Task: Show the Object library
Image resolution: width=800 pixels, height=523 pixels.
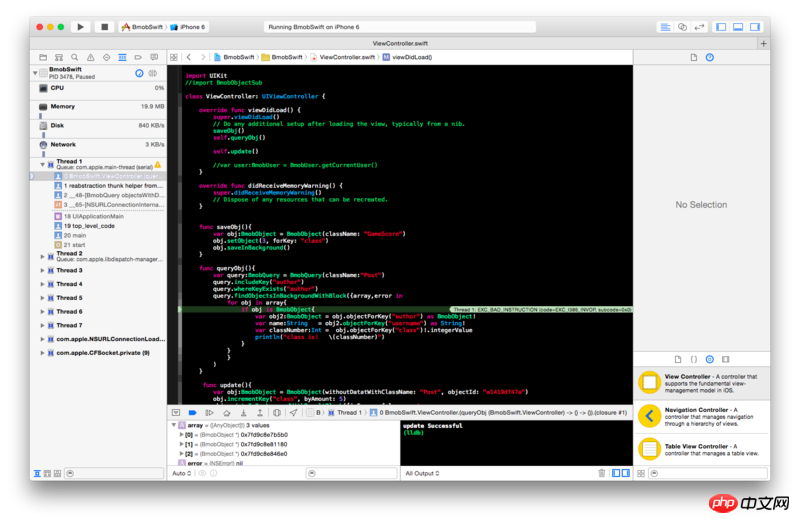Action: [710, 360]
